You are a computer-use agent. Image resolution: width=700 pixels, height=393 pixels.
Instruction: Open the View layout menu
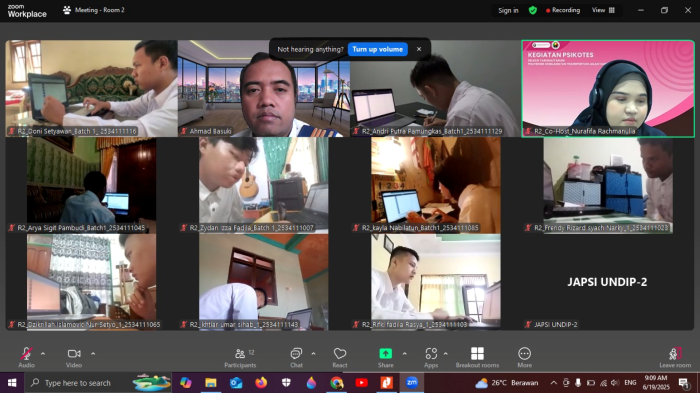[603, 10]
